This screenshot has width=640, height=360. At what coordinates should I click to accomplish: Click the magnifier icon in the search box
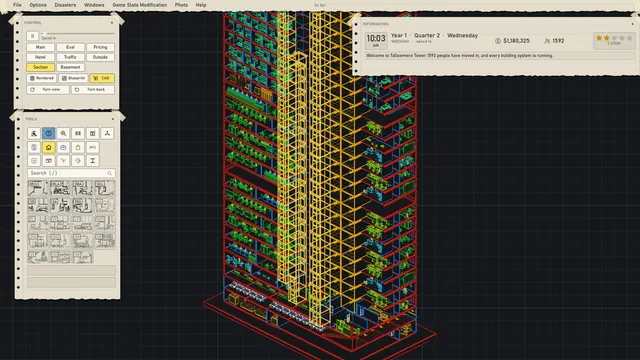coord(109,173)
